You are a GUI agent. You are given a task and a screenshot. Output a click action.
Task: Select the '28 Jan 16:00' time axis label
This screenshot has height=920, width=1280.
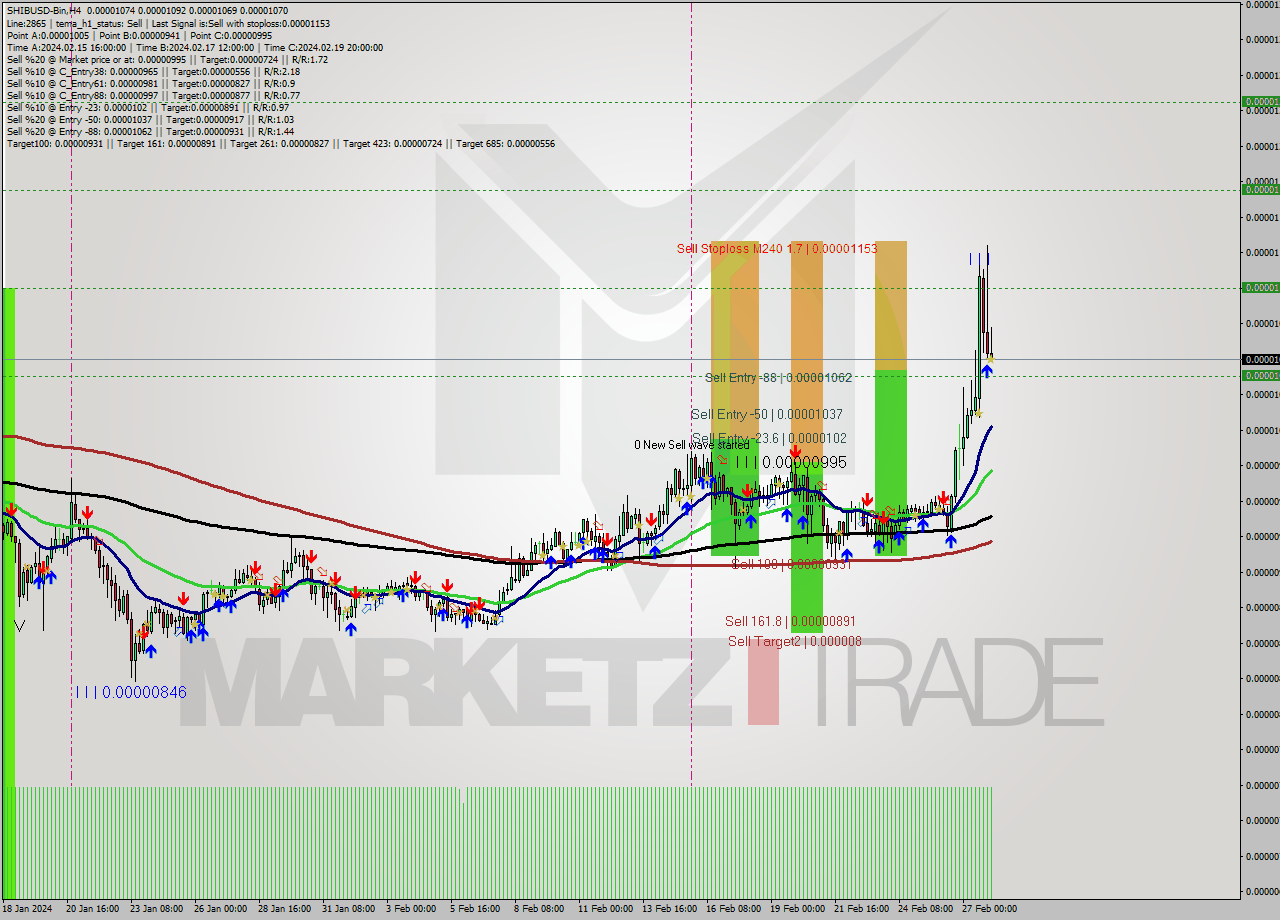[x=284, y=909]
